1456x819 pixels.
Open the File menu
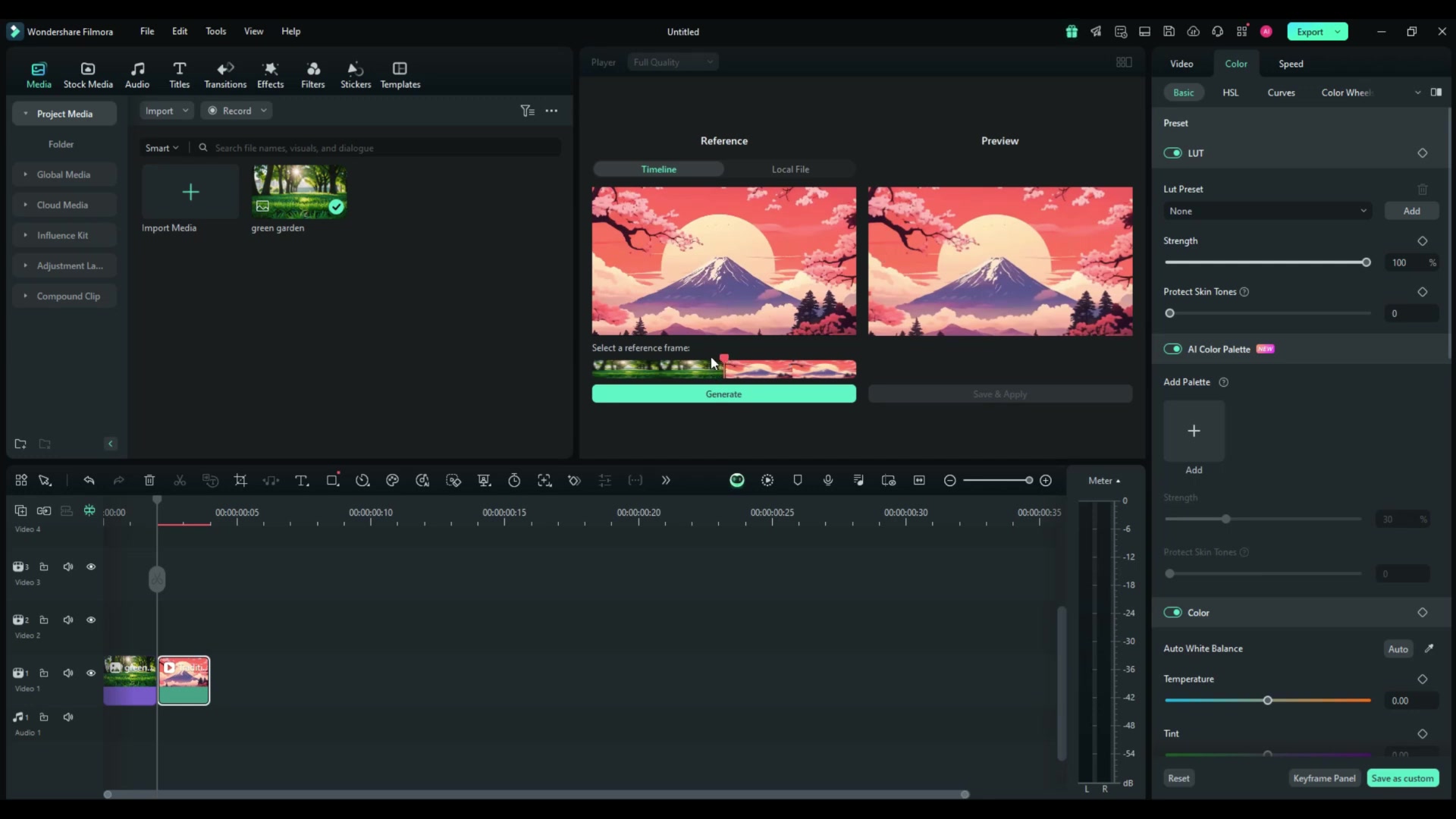coord(147,31)
